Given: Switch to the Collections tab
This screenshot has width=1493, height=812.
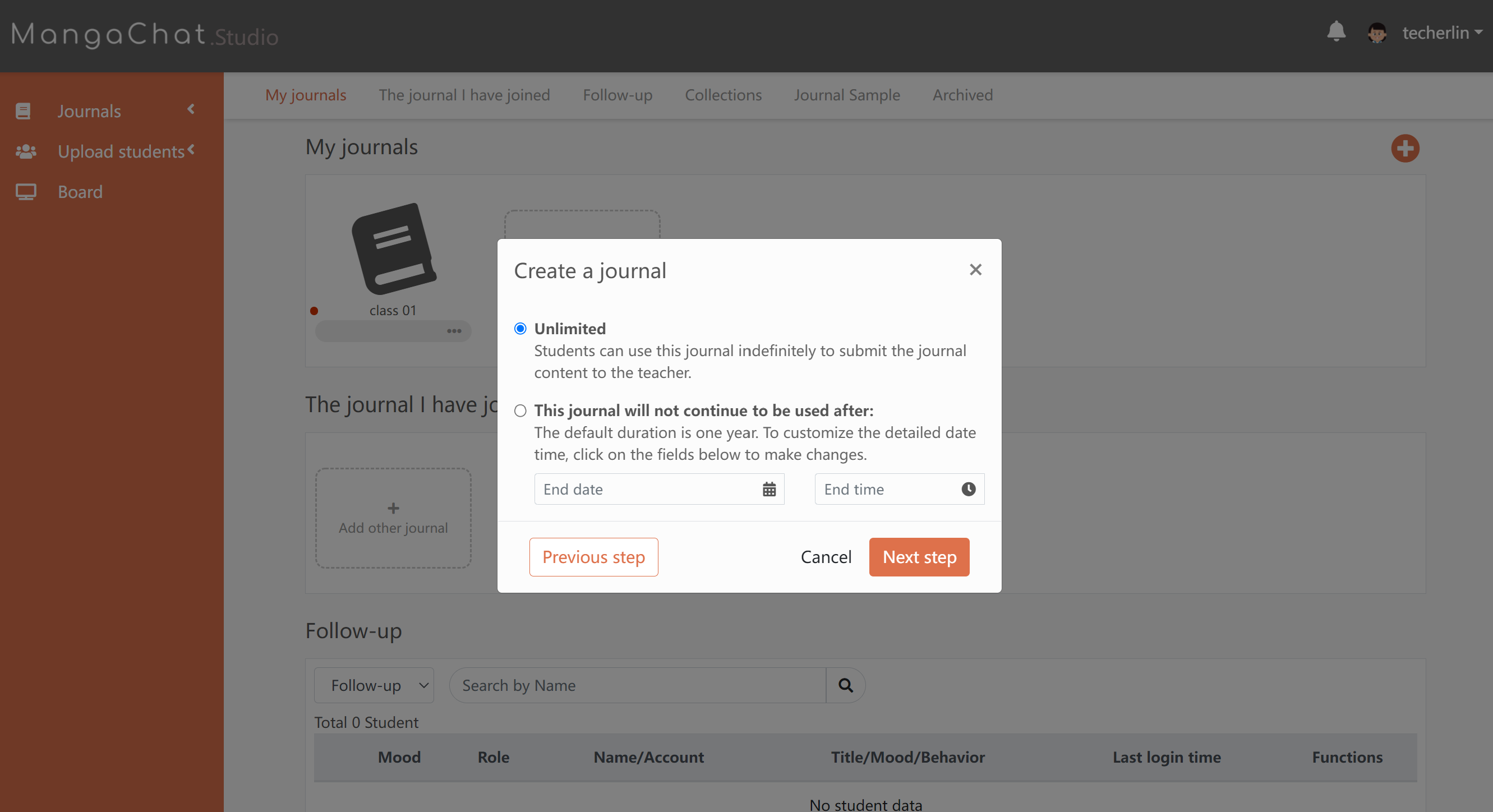Looking at the screenshot, I should [723, 95].
